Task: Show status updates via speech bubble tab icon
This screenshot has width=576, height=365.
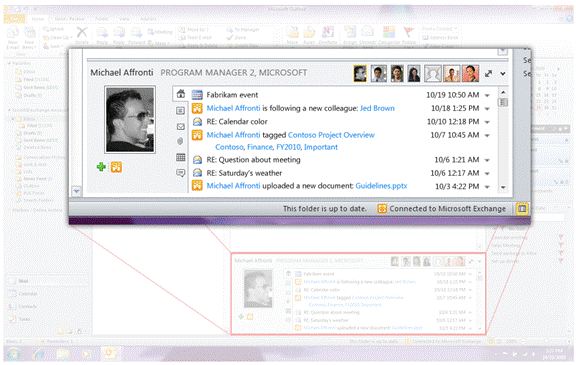Action: point(180,173)
